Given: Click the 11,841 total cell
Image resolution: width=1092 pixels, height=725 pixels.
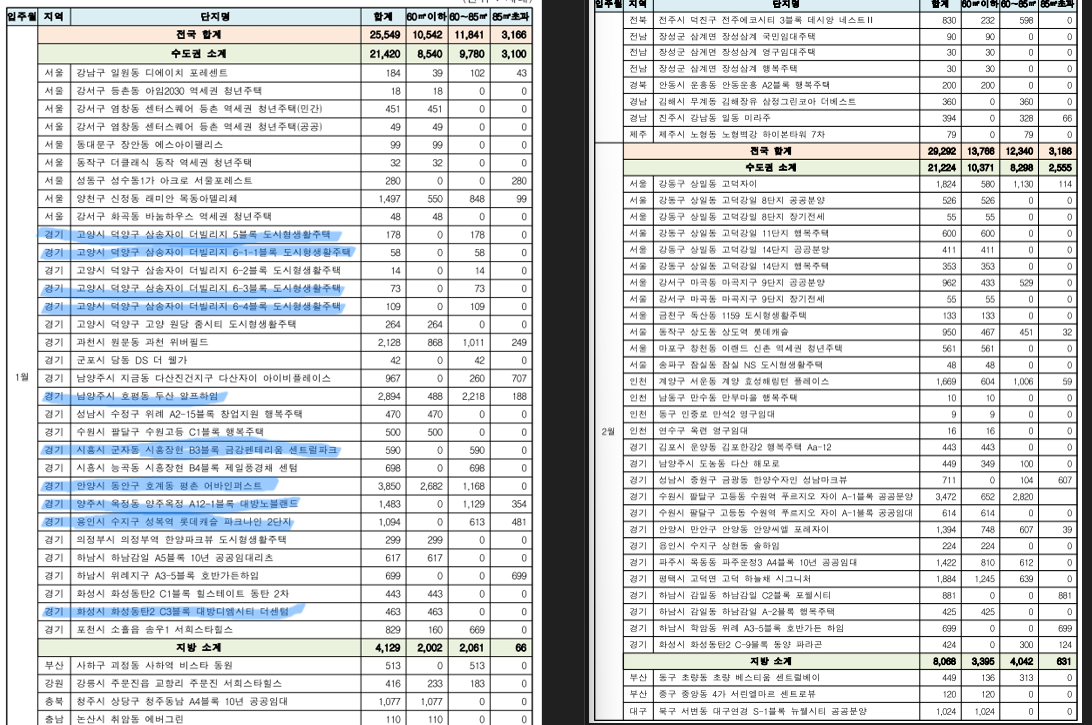Looking at the screenshot, I should tap(468, 35).
